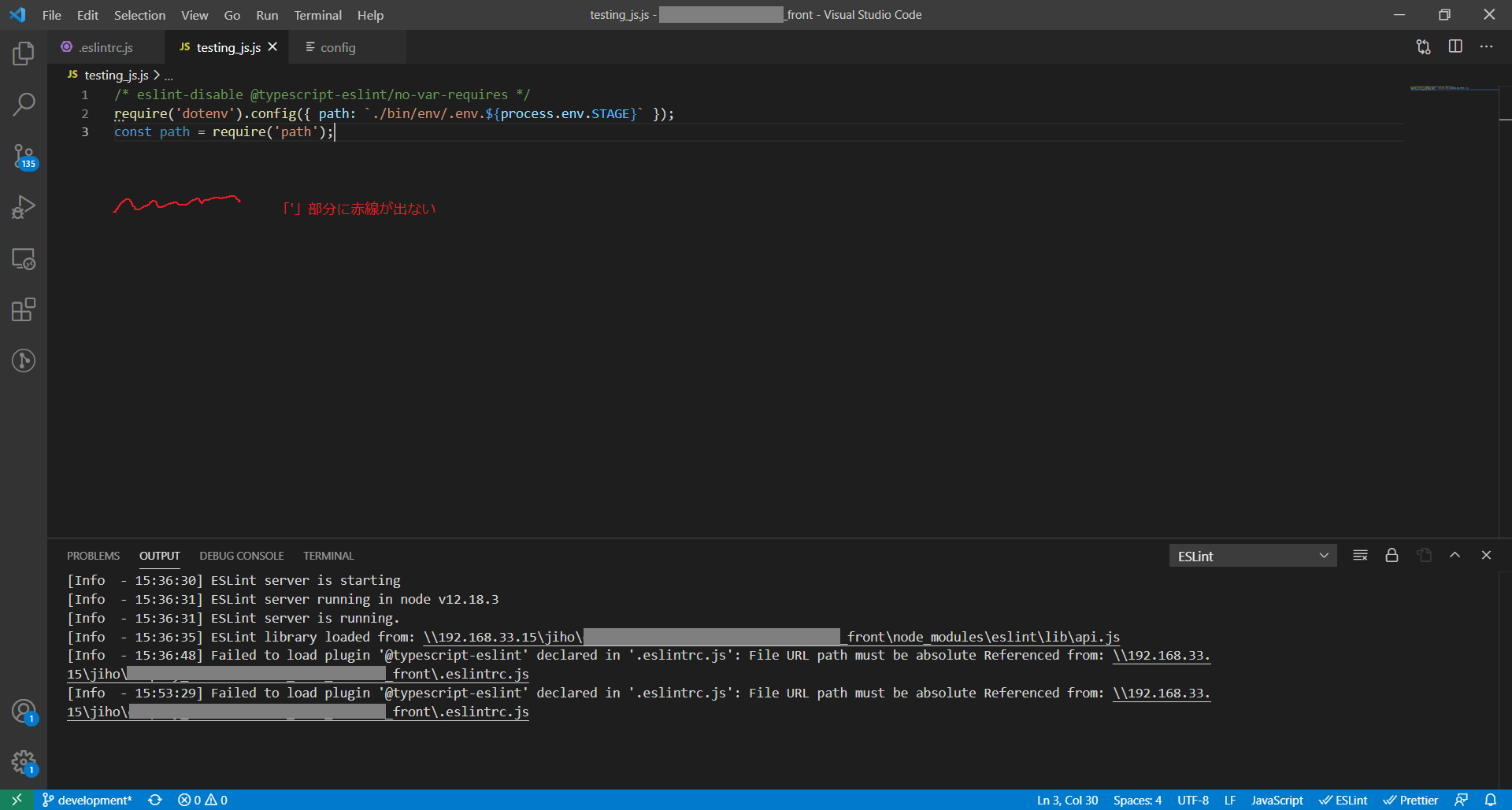Screen dimensions: 1512x810
Task: Toggle Prettier via the status bar item
Action: [1410, 800]
